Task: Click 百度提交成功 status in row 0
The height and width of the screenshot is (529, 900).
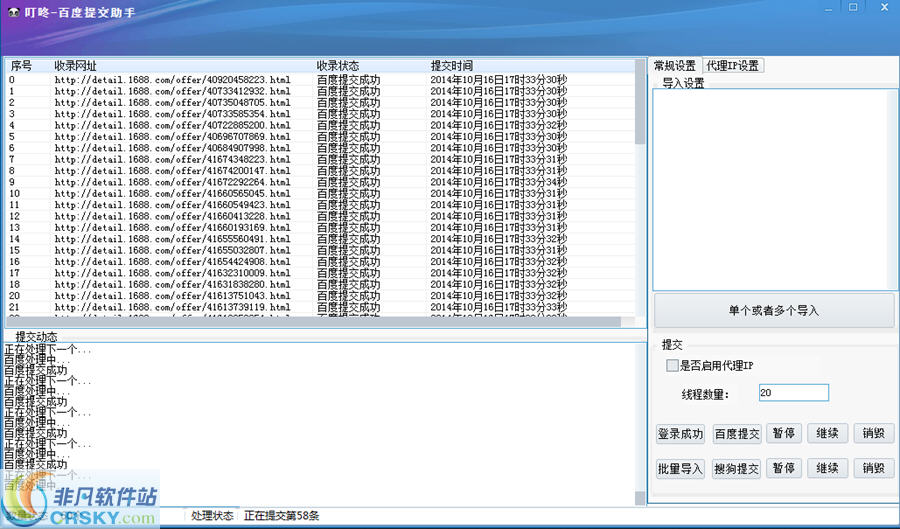Action: 348,80
